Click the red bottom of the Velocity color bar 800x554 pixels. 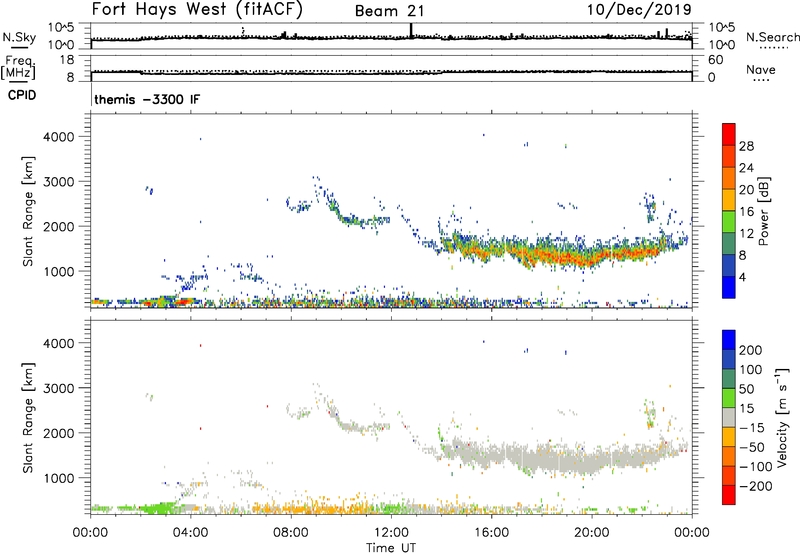point(729,495)
